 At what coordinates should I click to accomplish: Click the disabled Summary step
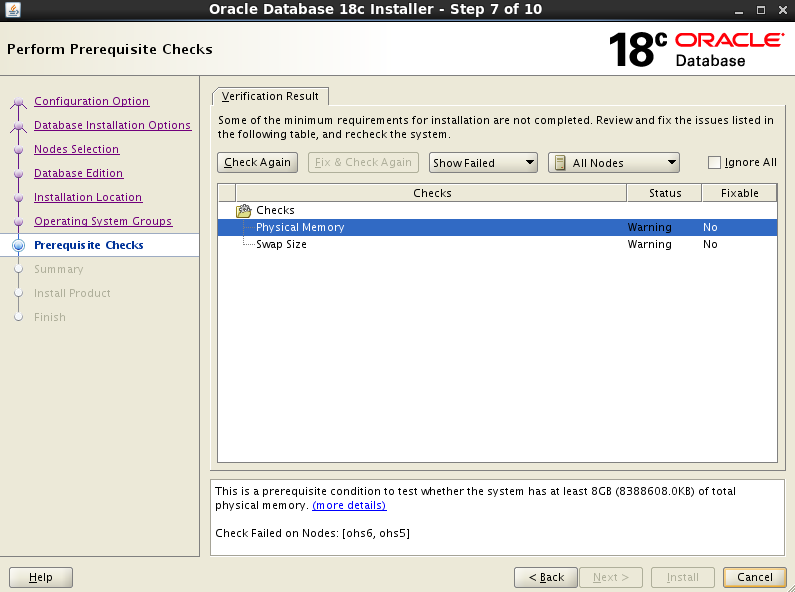coord(59,269)
